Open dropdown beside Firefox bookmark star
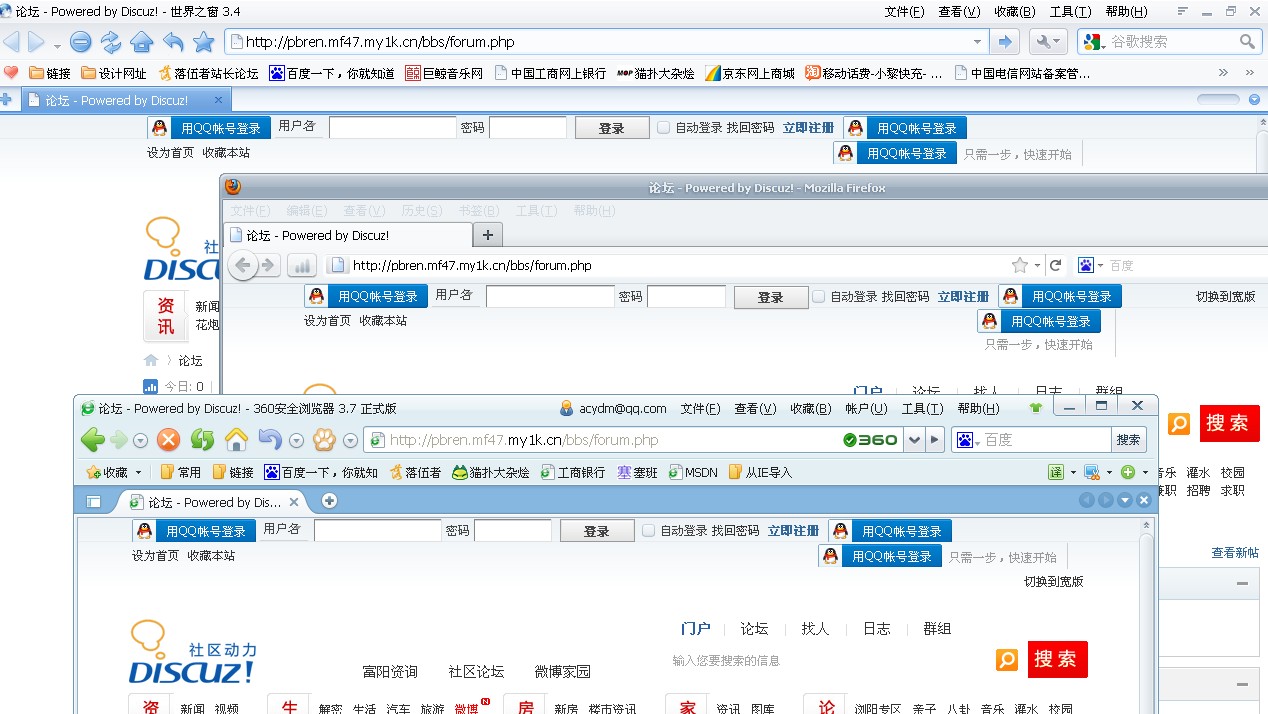The image size is (1268, 714). [1037, 266]
